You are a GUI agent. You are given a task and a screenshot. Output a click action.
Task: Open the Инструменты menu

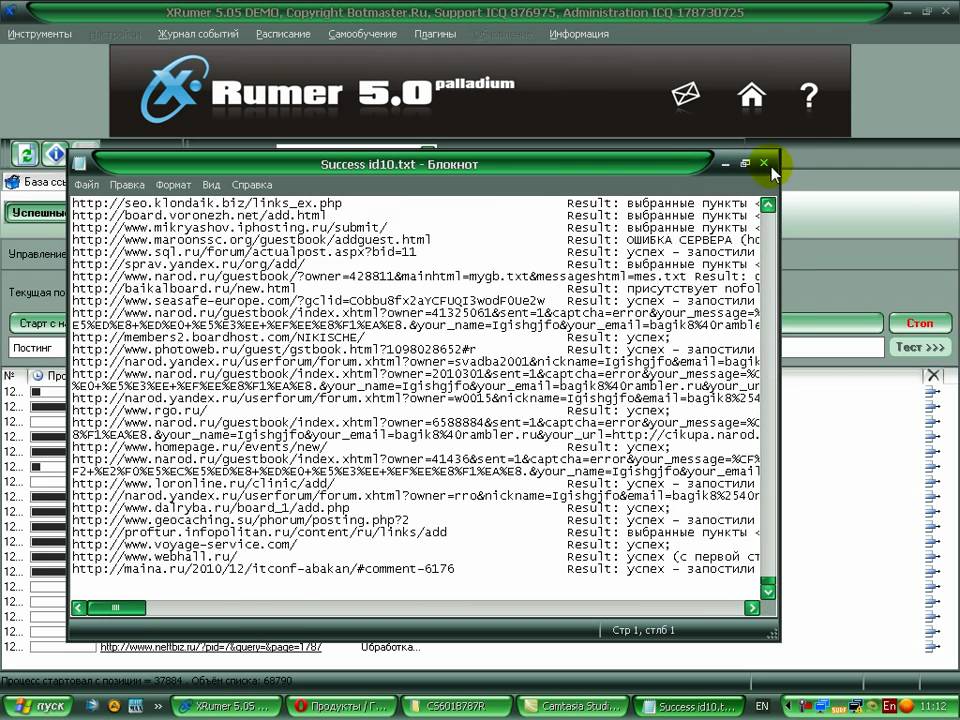tap(40, 34)
